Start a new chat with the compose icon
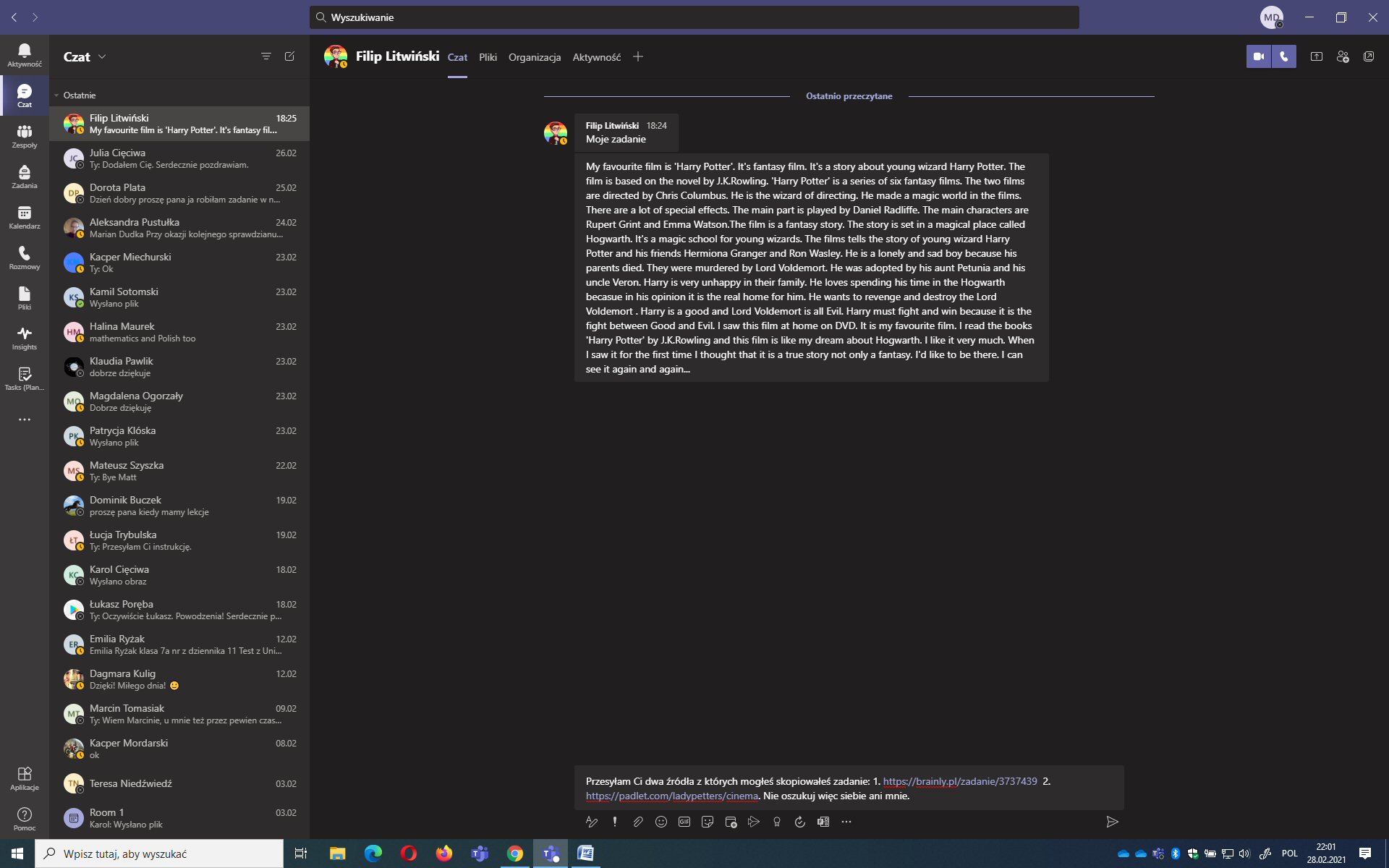This screenshot has width=1389, height=868. coord(289,56)
